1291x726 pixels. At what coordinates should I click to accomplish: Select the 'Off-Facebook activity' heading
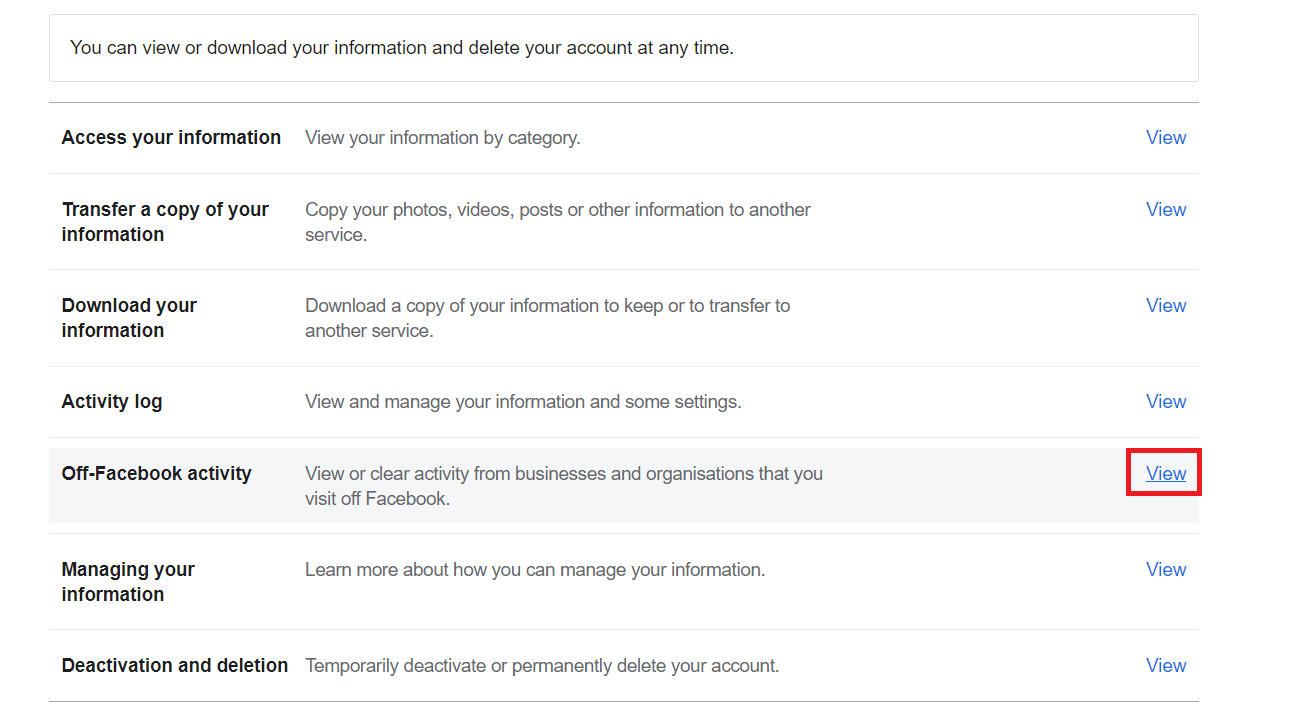coord(157,474)
